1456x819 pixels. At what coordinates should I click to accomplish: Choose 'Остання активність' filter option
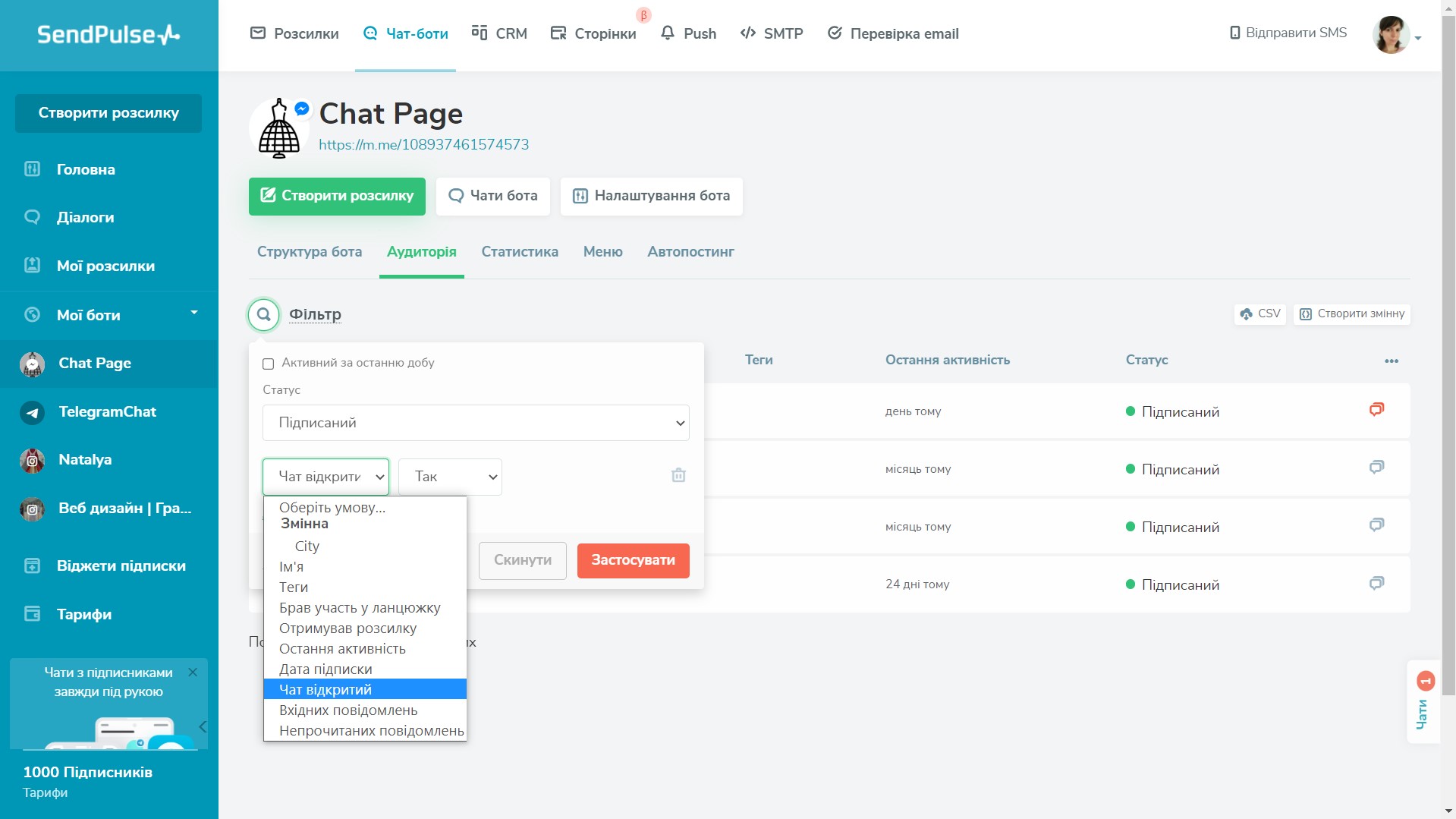point(365,648)
